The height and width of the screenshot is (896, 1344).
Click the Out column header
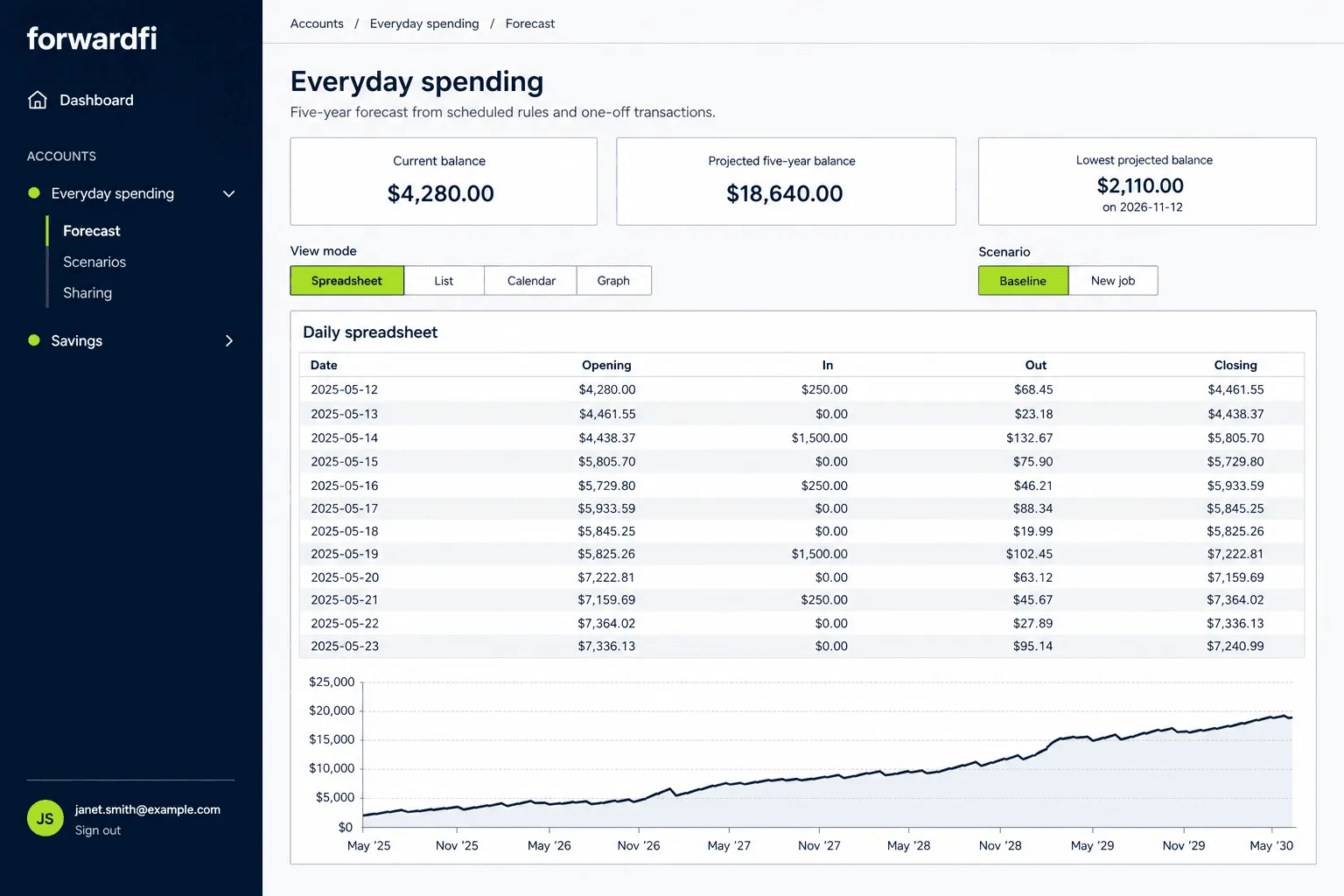coord(1036,365)
